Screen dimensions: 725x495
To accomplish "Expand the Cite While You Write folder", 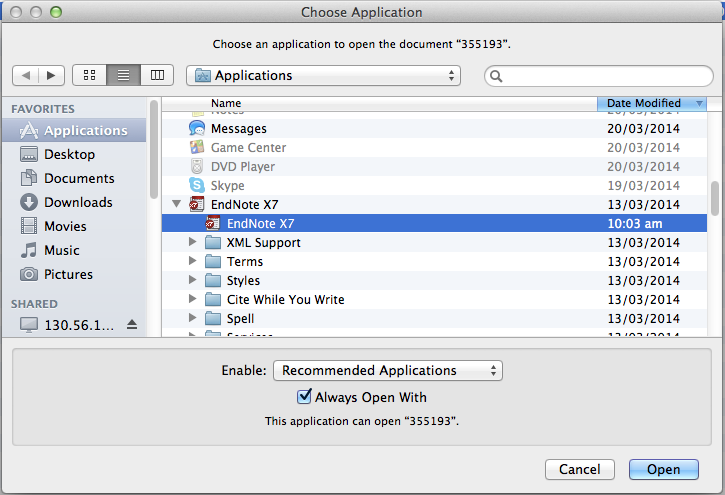I will pos(193,300).
